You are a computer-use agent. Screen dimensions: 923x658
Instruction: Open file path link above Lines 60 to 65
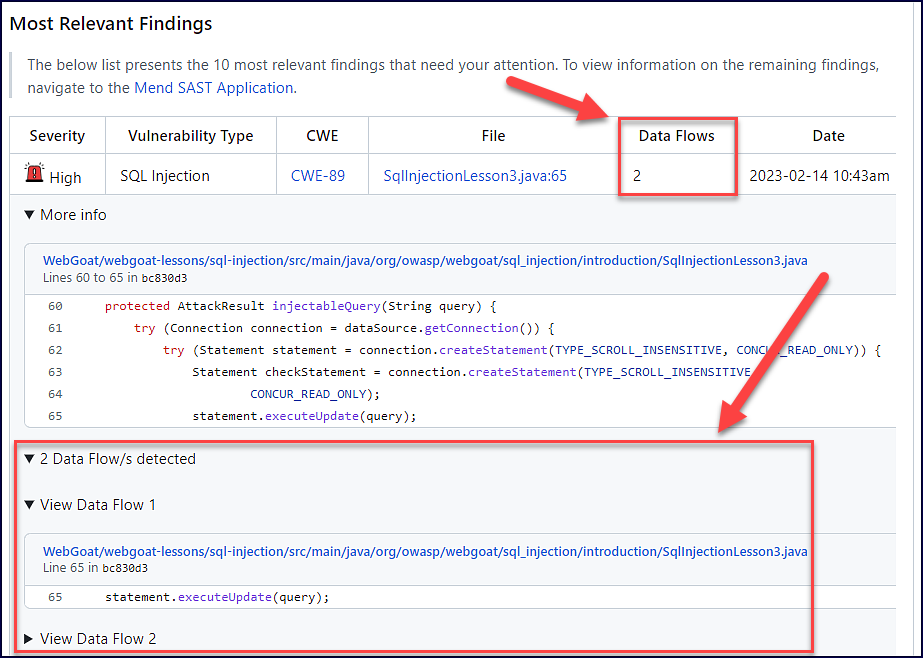pyautogui.click(x=425, y=261)
